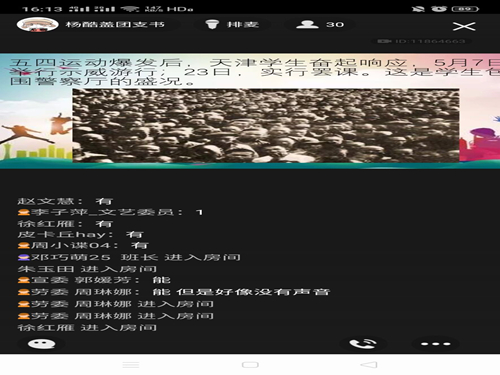The height and width of the screenshot is (375, 500).
Task: Open the three-dots more options menu
Action: (435, 343)
